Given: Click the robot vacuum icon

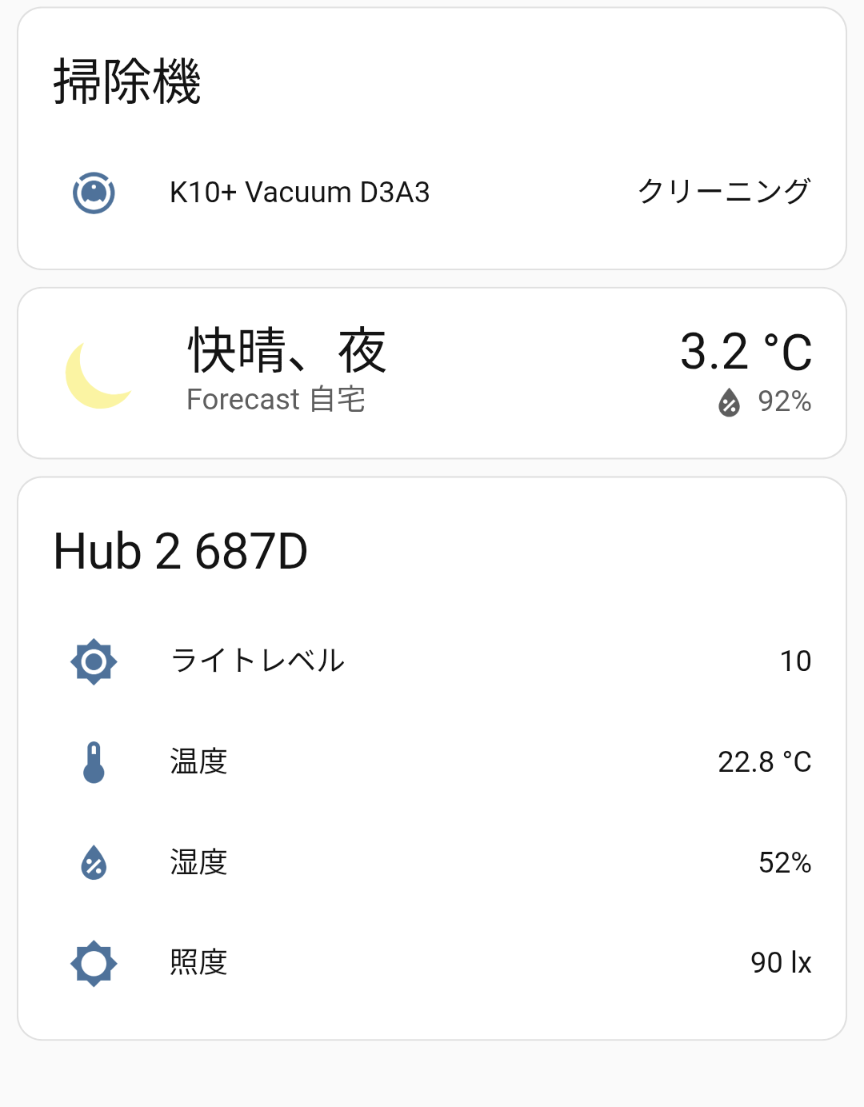Looking at the screenshot, I should [94, 192].
